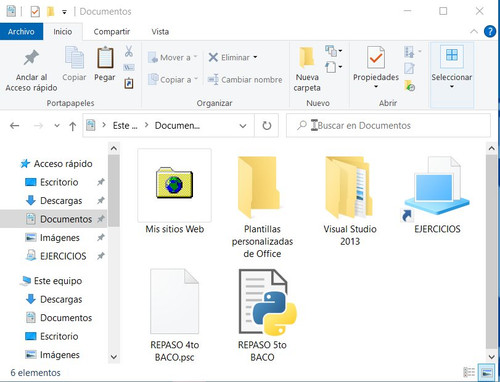The width and height of the screenshot is (500, 382).
Task: Switch to the Inicio tab
Action: [63, 32]
